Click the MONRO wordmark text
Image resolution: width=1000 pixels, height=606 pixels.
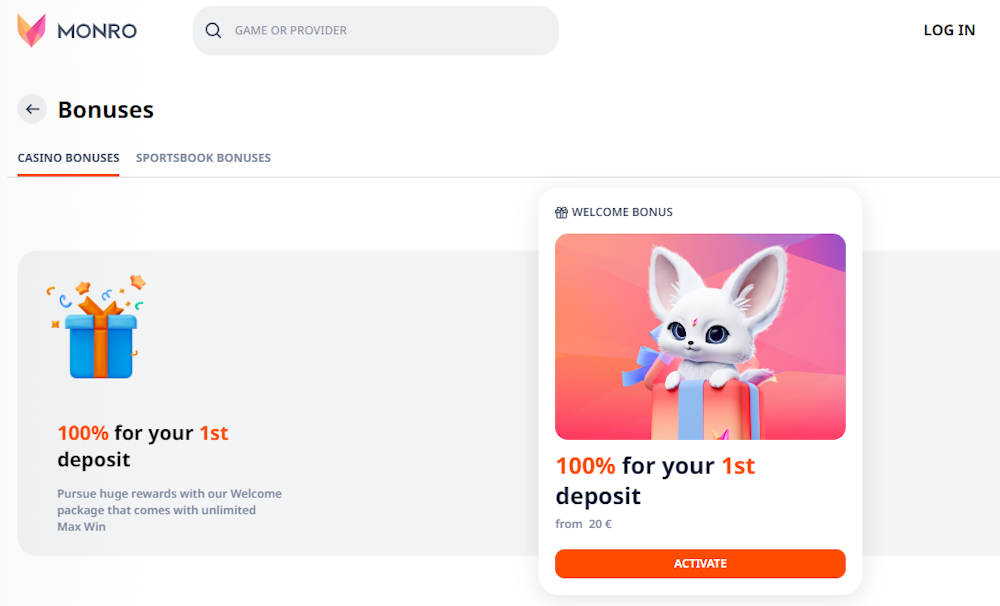97,31
